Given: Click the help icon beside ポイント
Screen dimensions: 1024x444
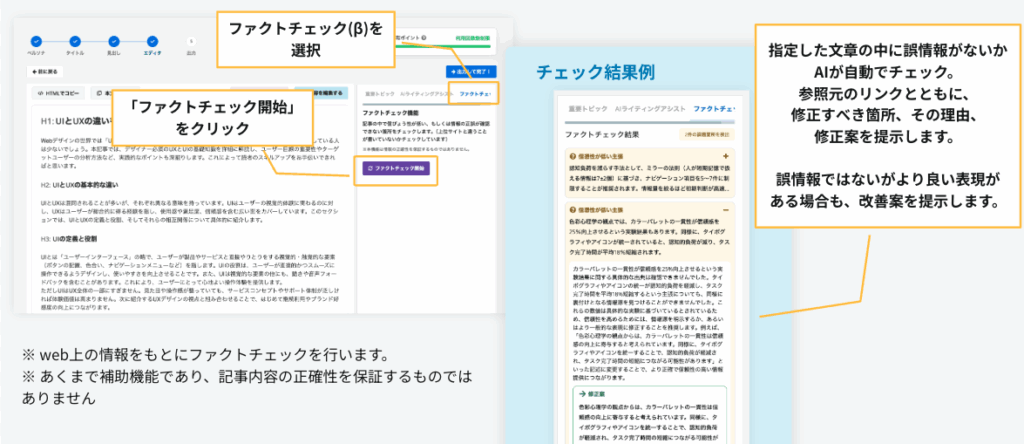Looking at the screenshot, I should point(424,38).
